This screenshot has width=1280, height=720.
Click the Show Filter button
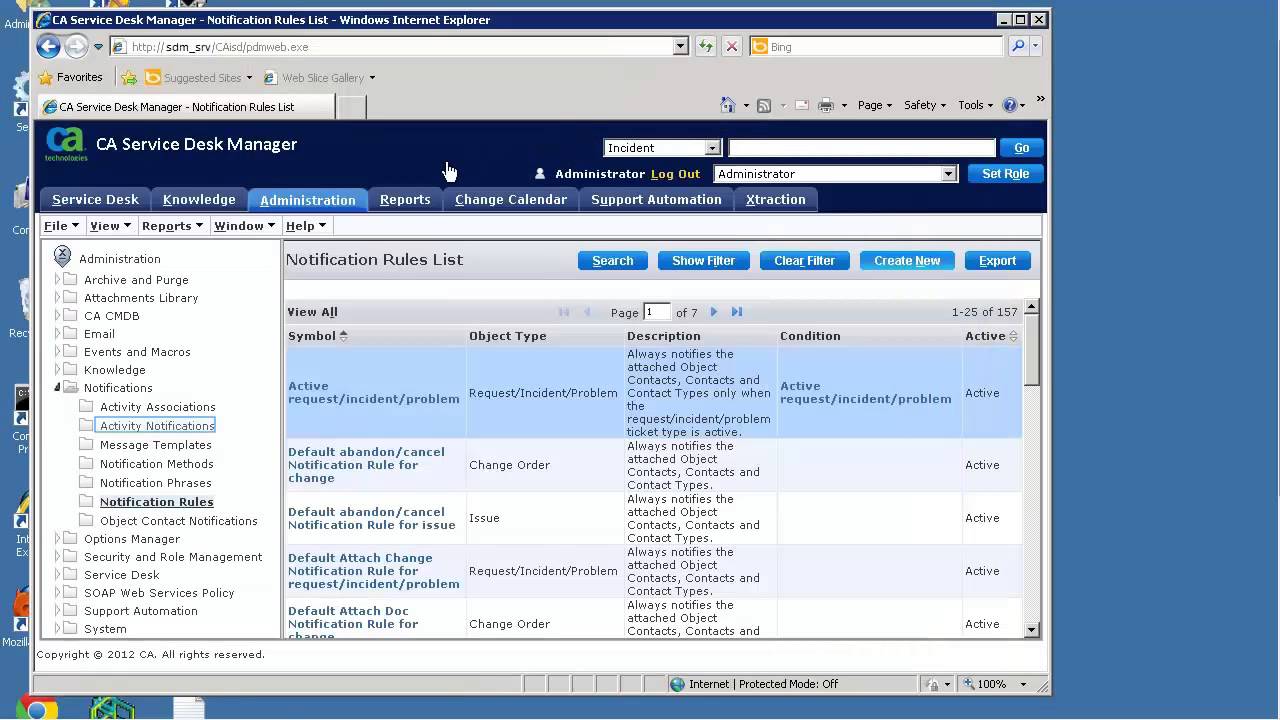pos(703,260)
